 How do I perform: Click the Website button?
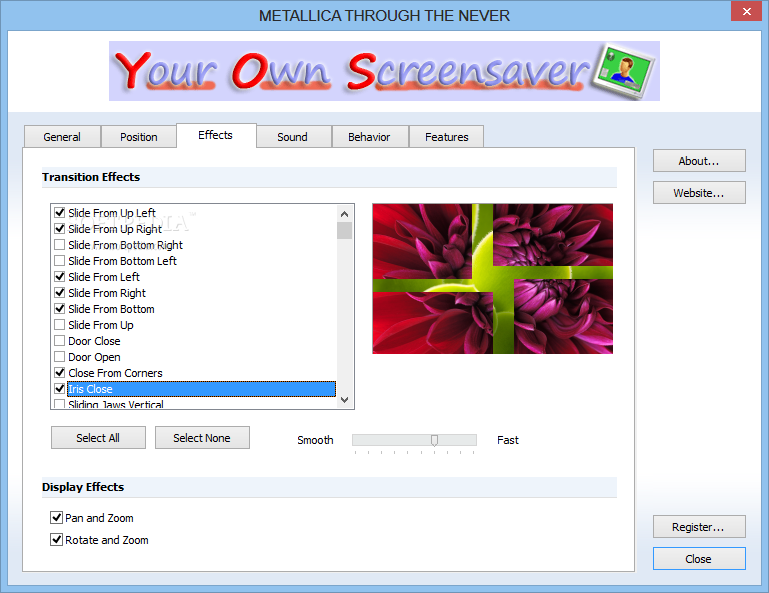(x=699, y=193)
